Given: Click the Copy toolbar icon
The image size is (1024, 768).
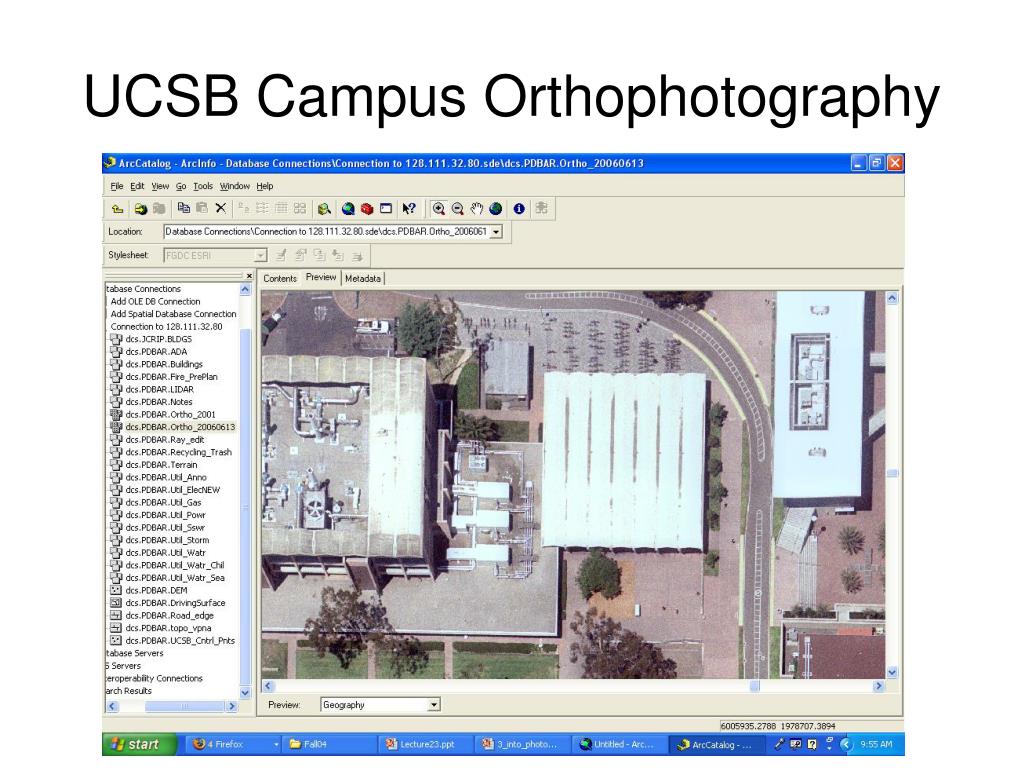Looking at the screenshot, I should (x=184, y=208).
